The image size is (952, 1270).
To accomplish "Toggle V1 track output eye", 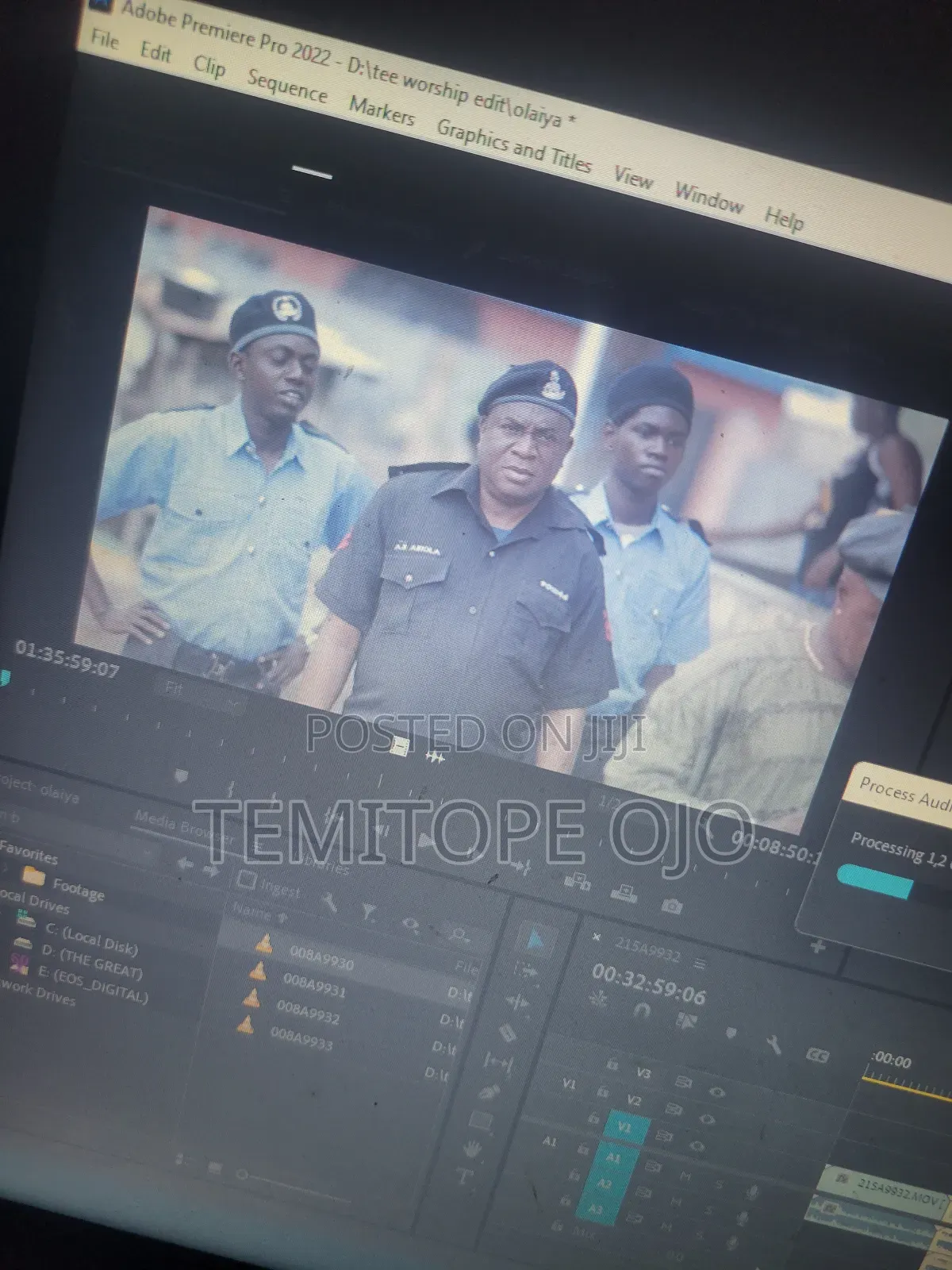I will pyautogui.click(x=697, y=1145).
